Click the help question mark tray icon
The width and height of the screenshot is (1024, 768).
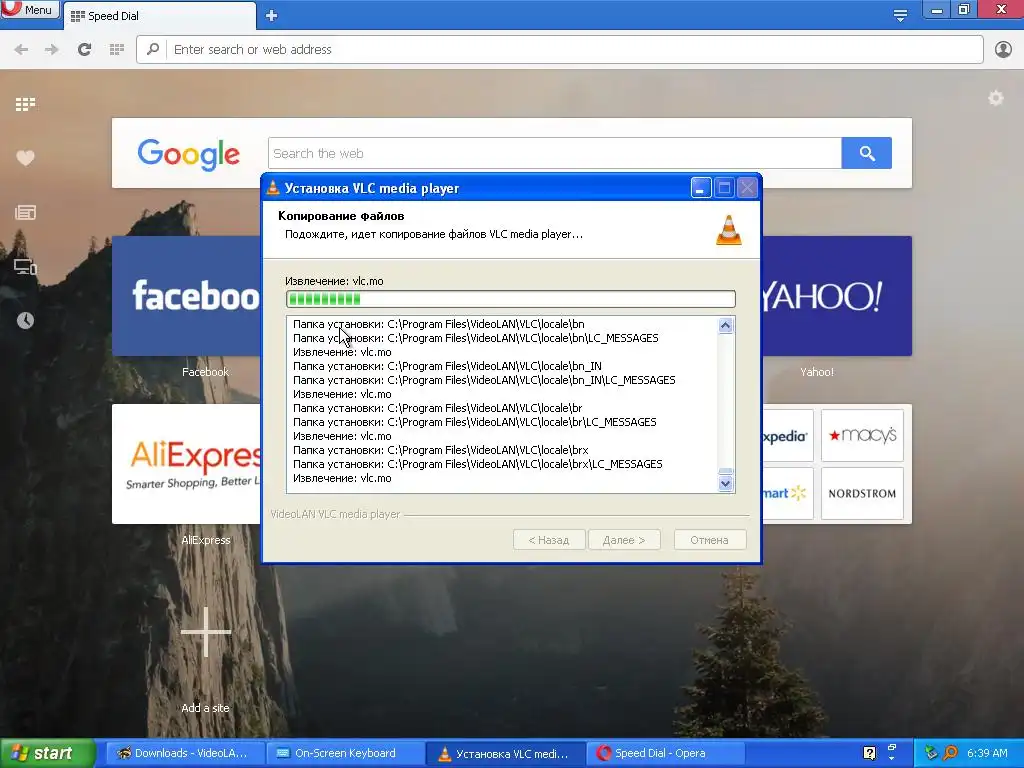click(869, 753)
